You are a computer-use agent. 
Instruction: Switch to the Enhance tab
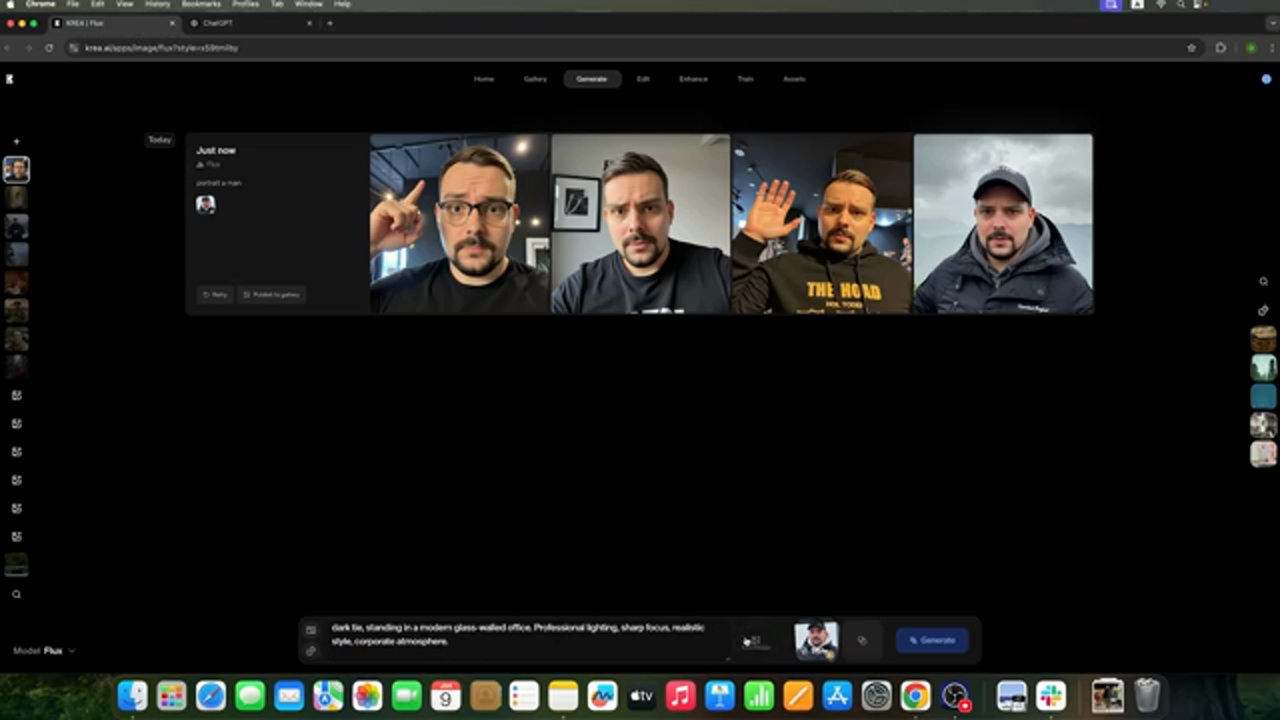693,79
